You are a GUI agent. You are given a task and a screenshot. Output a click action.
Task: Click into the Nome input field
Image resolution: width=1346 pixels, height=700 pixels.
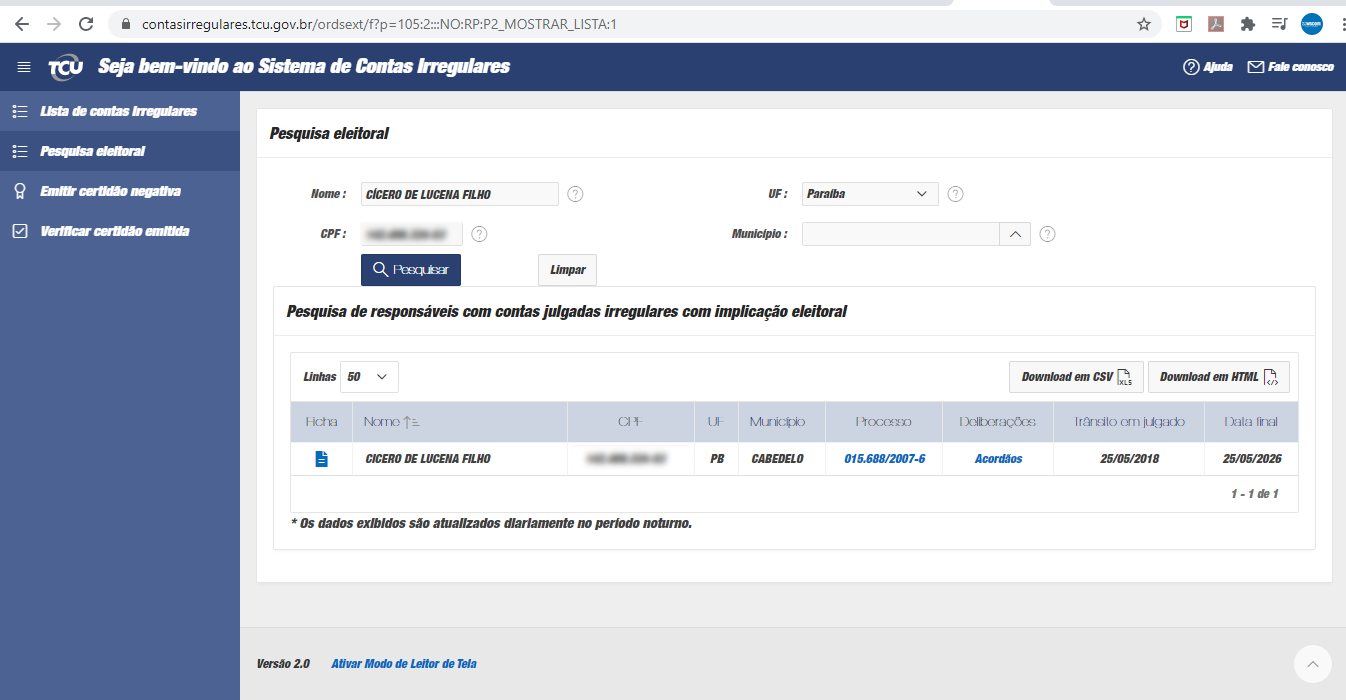(x=459, y=194)
